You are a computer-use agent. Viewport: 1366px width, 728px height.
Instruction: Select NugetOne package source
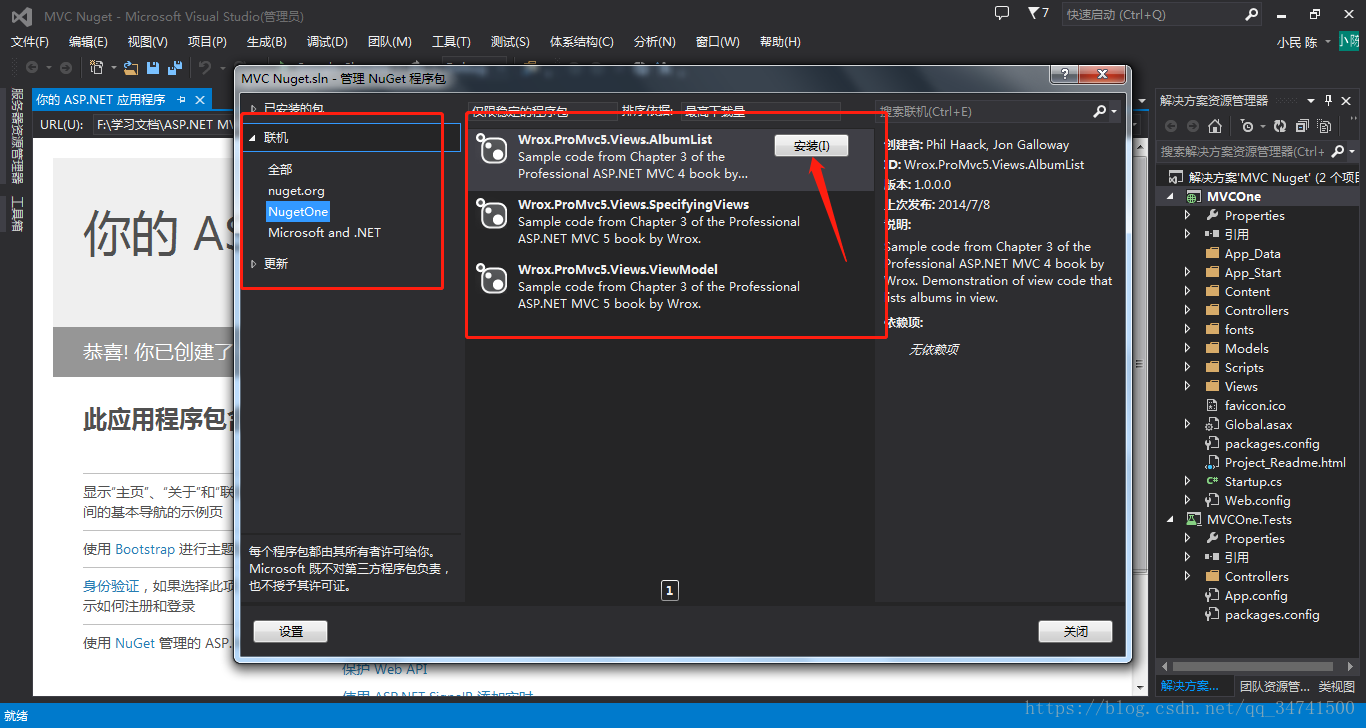[298, 212]
